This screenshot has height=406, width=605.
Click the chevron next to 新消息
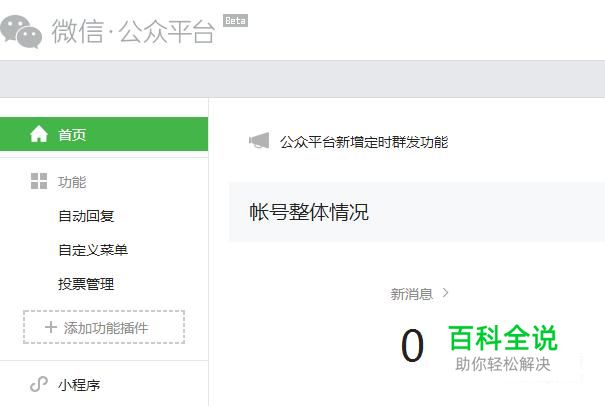pyautogui.click(x=445, y=293)
